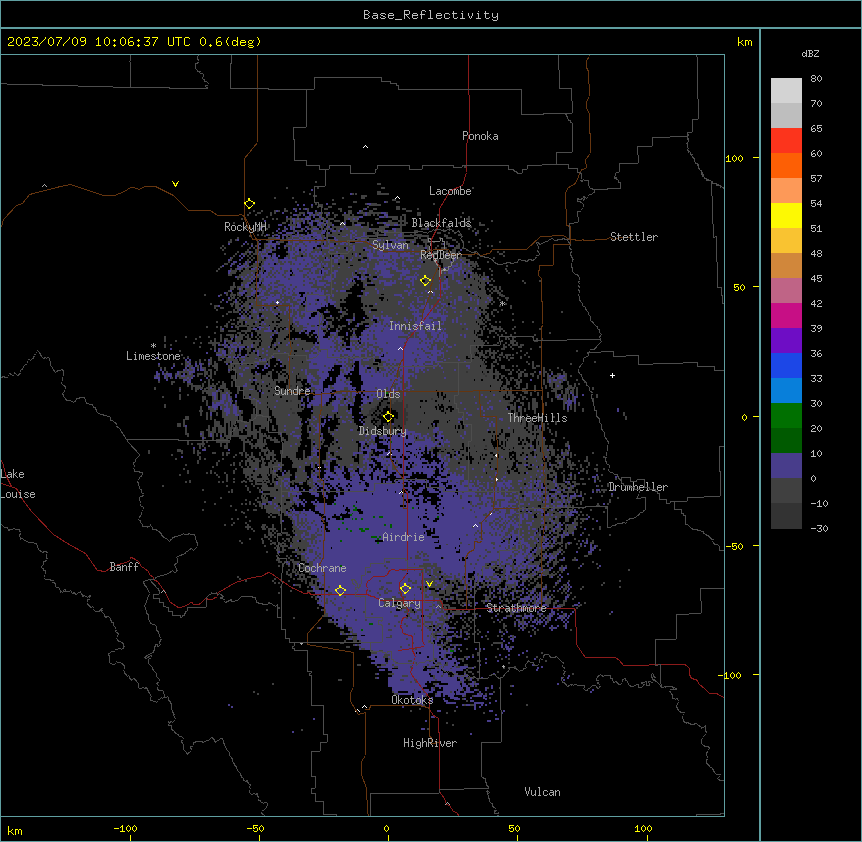Select the magenta 42 dBZ legend color
Viewport: 862px width, 842px height.
coord(786,315)
